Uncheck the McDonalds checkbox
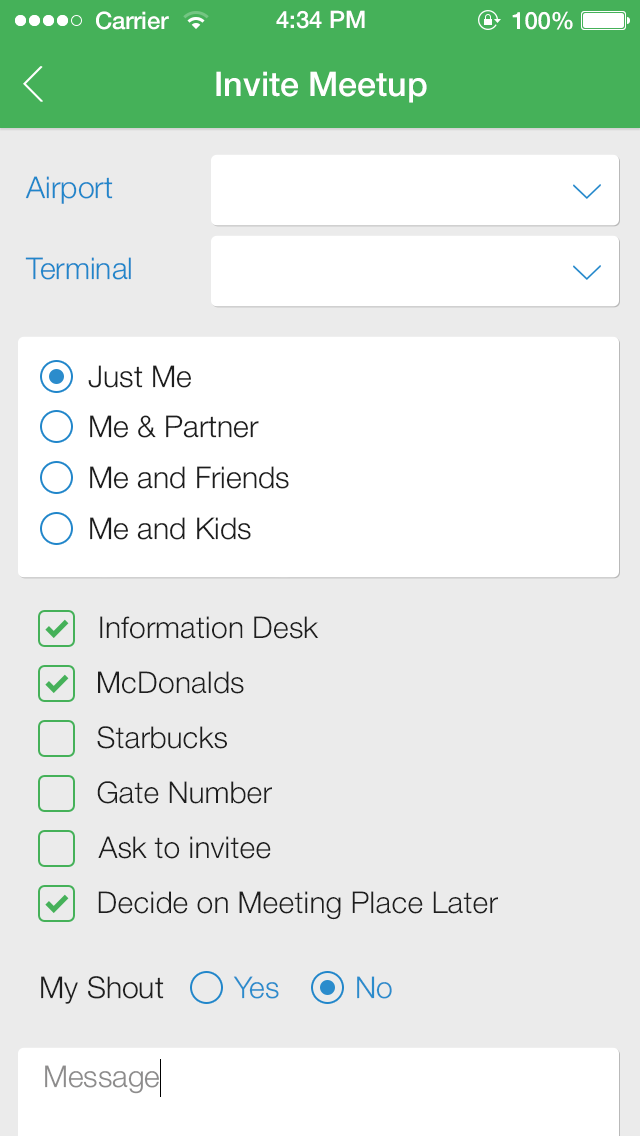Viewport: 640px width, 1136px height. click(x=57, y=683)
